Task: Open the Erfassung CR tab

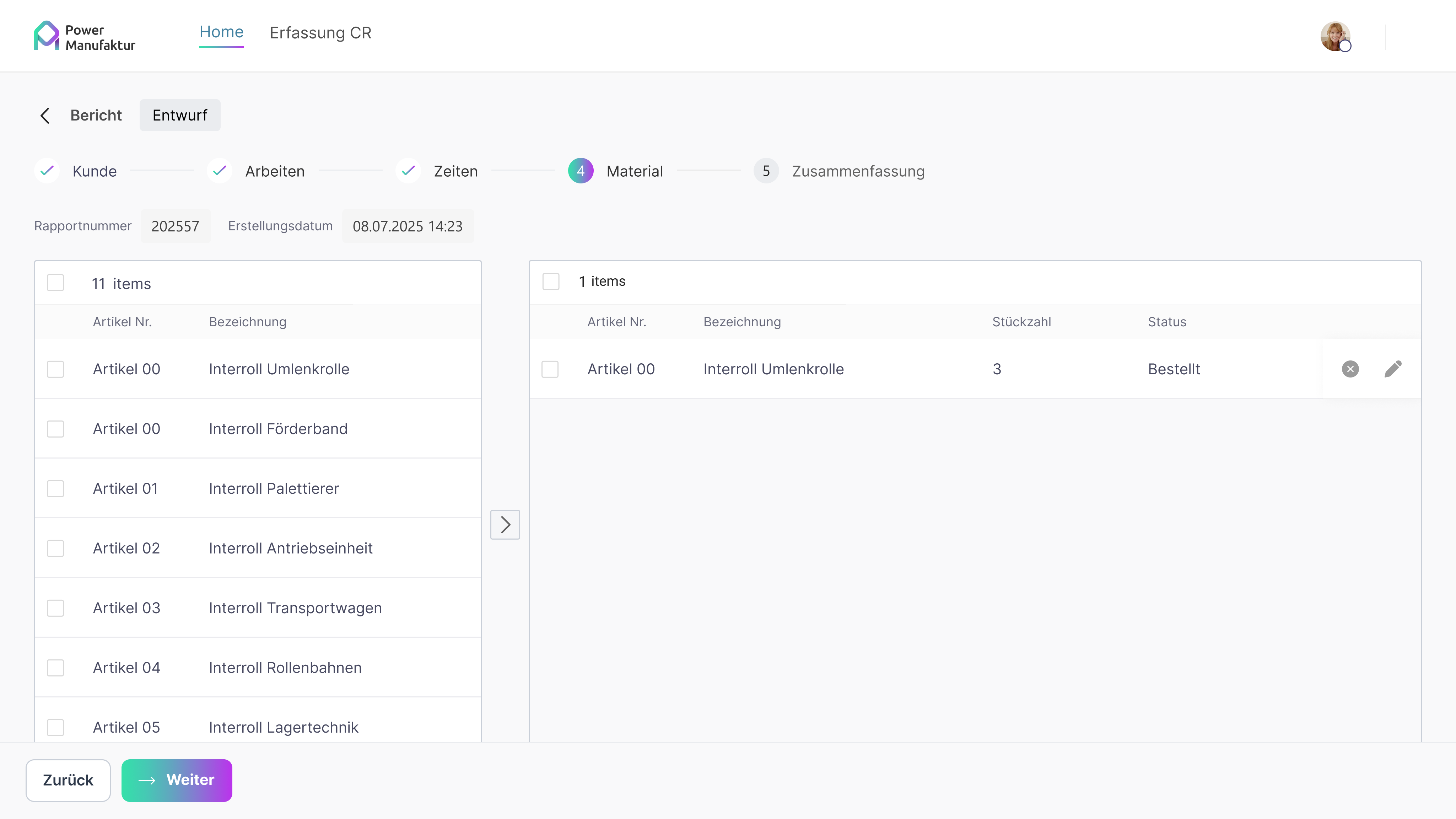Action: 320,33
